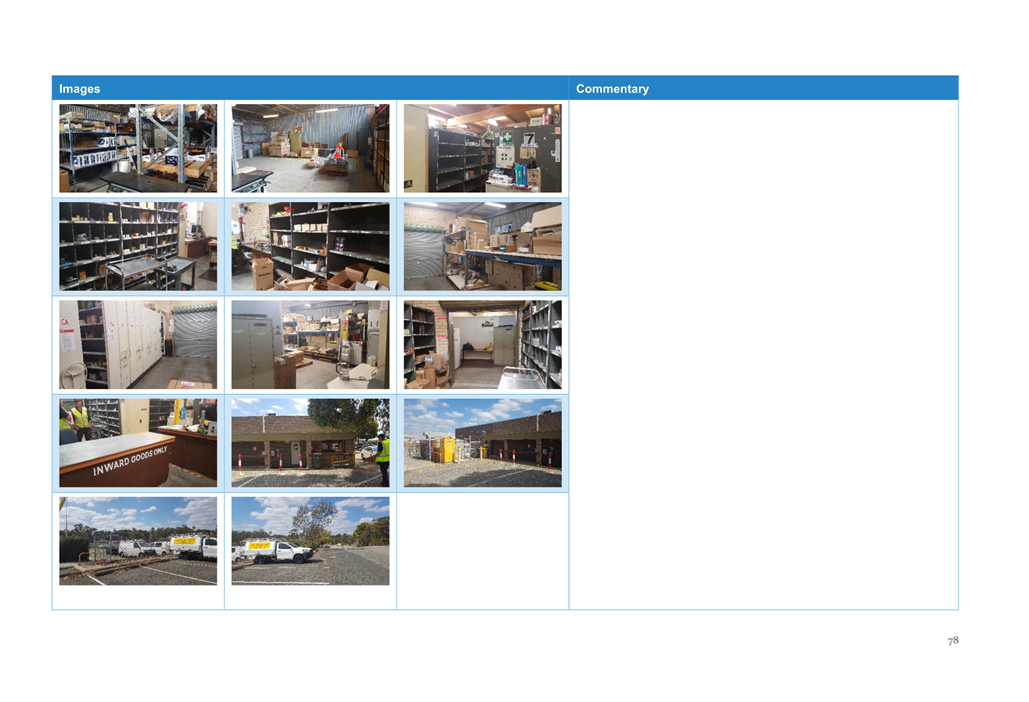Select the stocked parts shelves photo in row two
The width and height of the screenshot is (1029, 702).
point(138,246)
